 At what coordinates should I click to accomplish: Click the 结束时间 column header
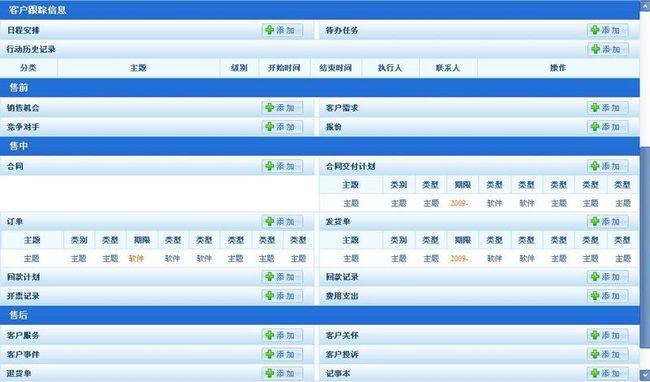point(336,68)
